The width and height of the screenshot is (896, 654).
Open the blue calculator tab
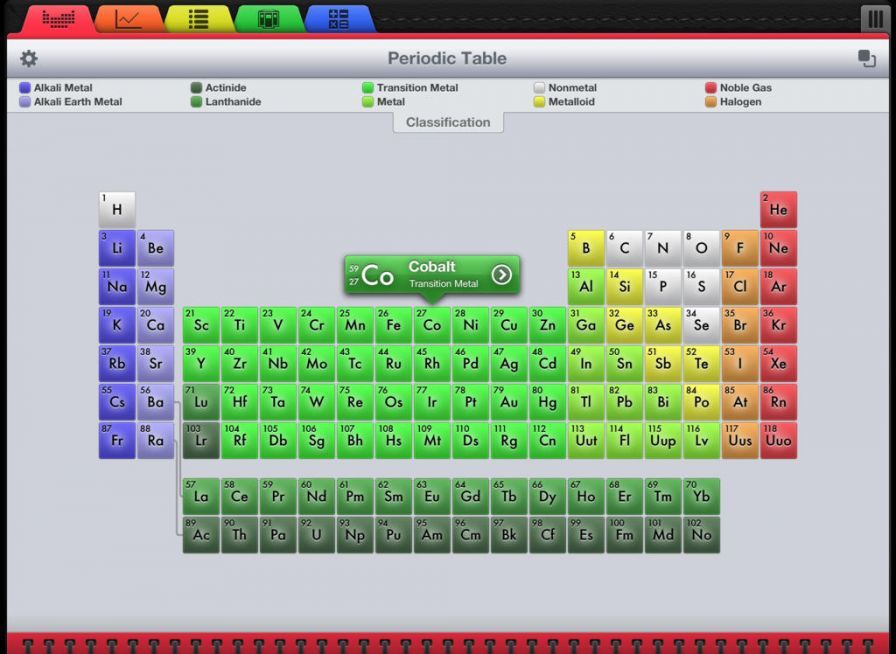339,18
